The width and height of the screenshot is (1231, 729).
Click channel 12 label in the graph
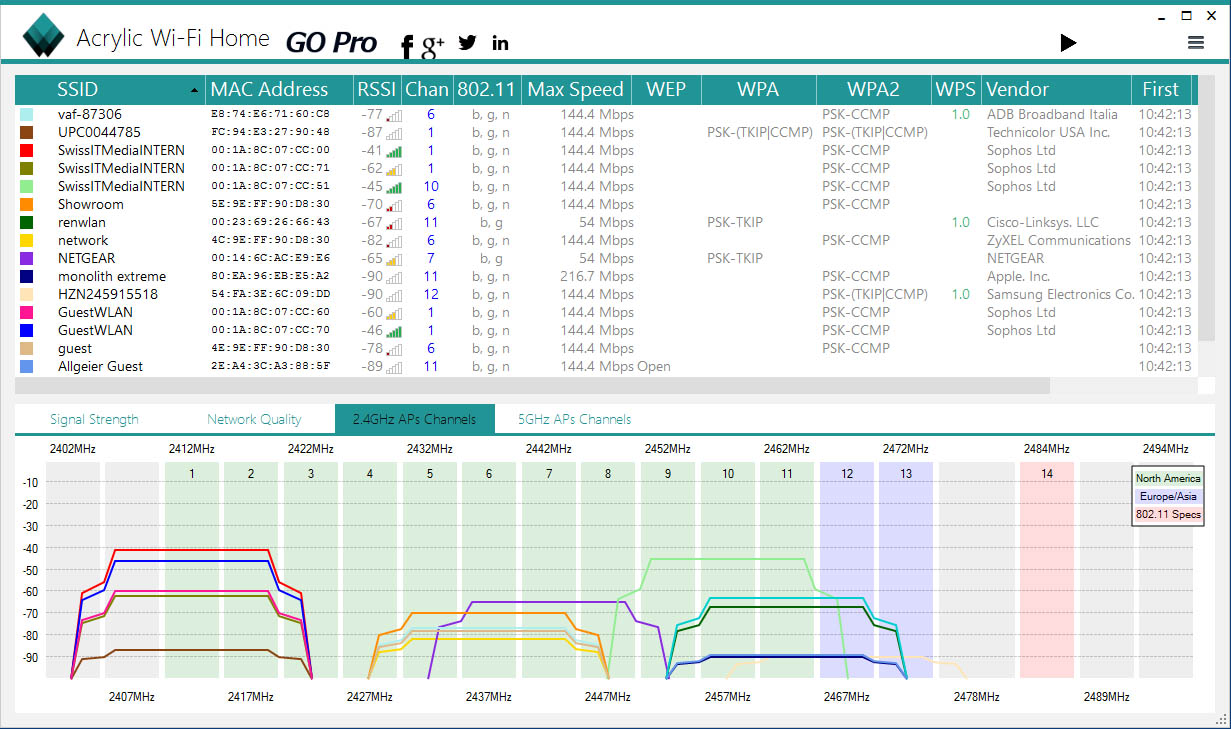(x=847, y=473)
